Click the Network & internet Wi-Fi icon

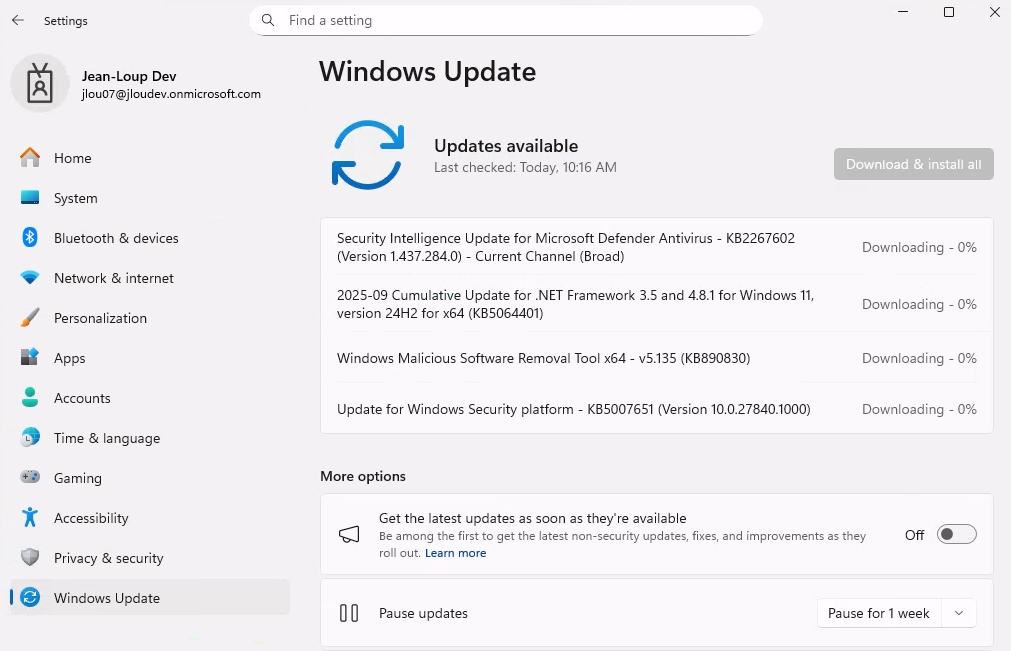(30, 278)
